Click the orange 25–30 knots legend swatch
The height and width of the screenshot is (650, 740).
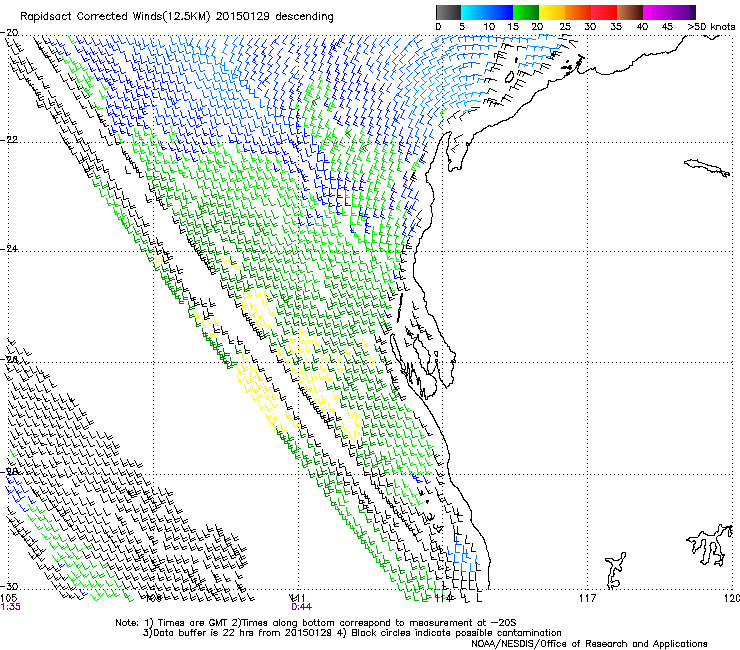coord(578,12)
